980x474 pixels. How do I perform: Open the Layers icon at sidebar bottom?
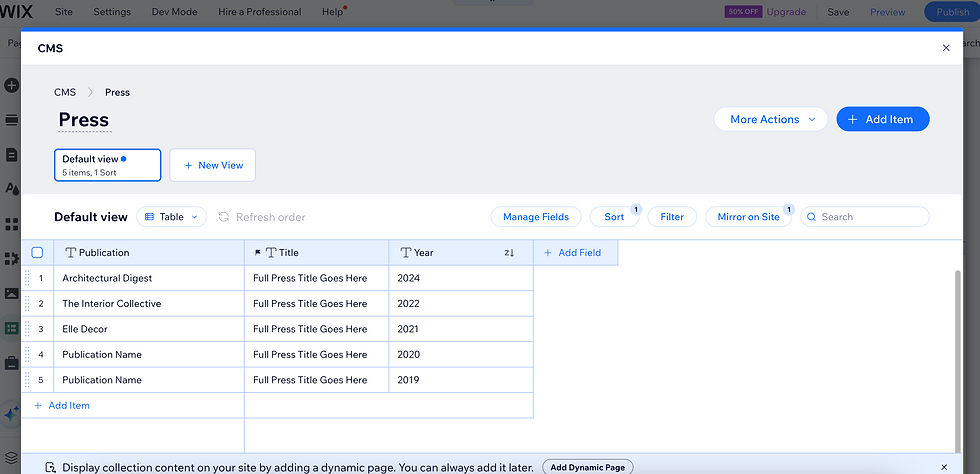click(x=11, y=458)
